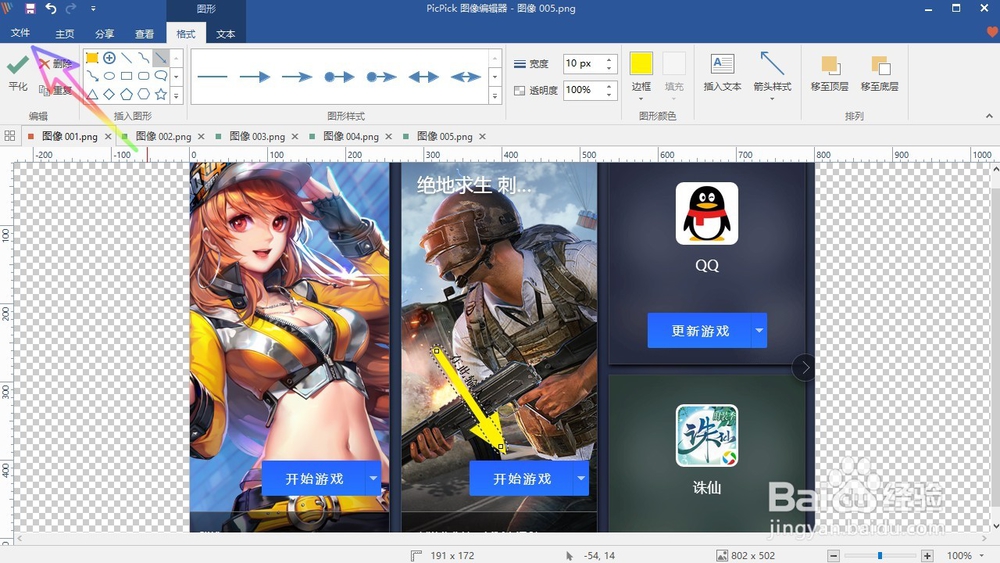Open the 边框 border color dropdown

[x=641, y=99]
